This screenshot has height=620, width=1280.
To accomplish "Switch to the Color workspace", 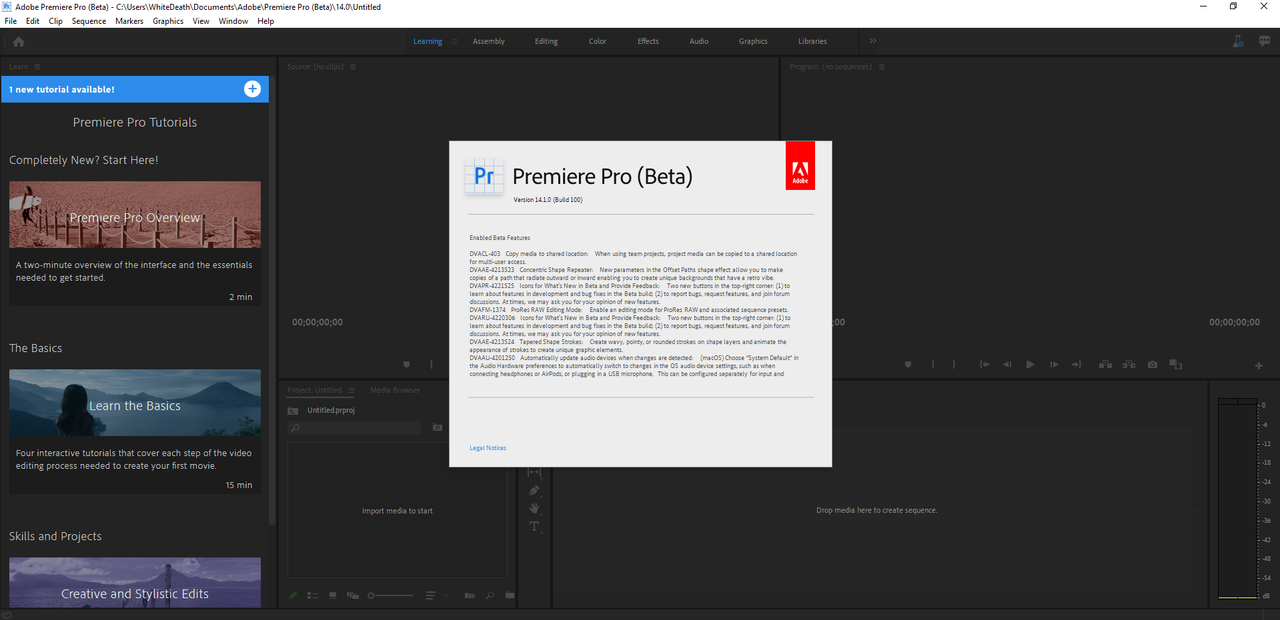I will click(597, 41).
